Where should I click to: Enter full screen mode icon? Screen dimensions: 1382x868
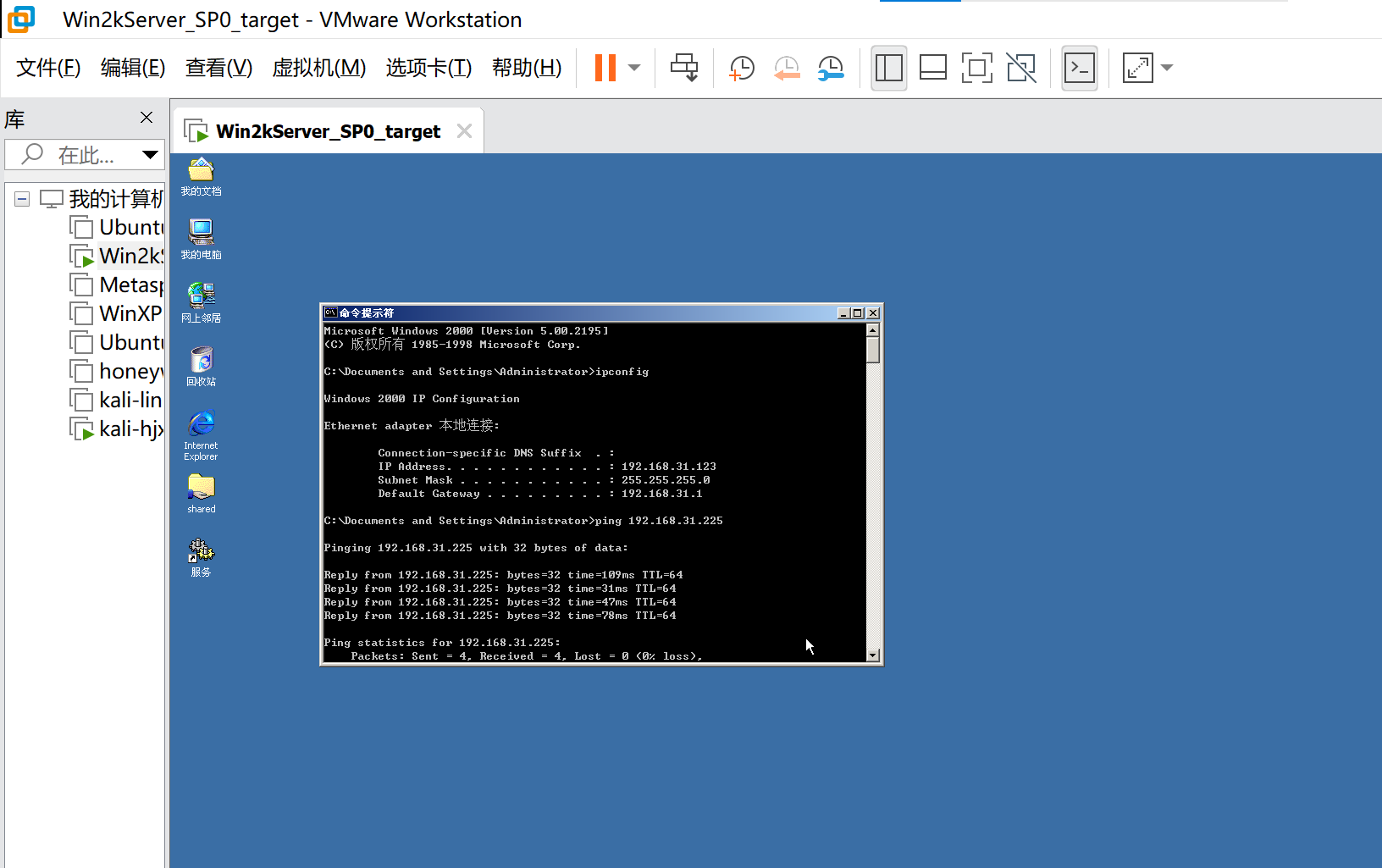pyautogui.click(x=977, y=68)
